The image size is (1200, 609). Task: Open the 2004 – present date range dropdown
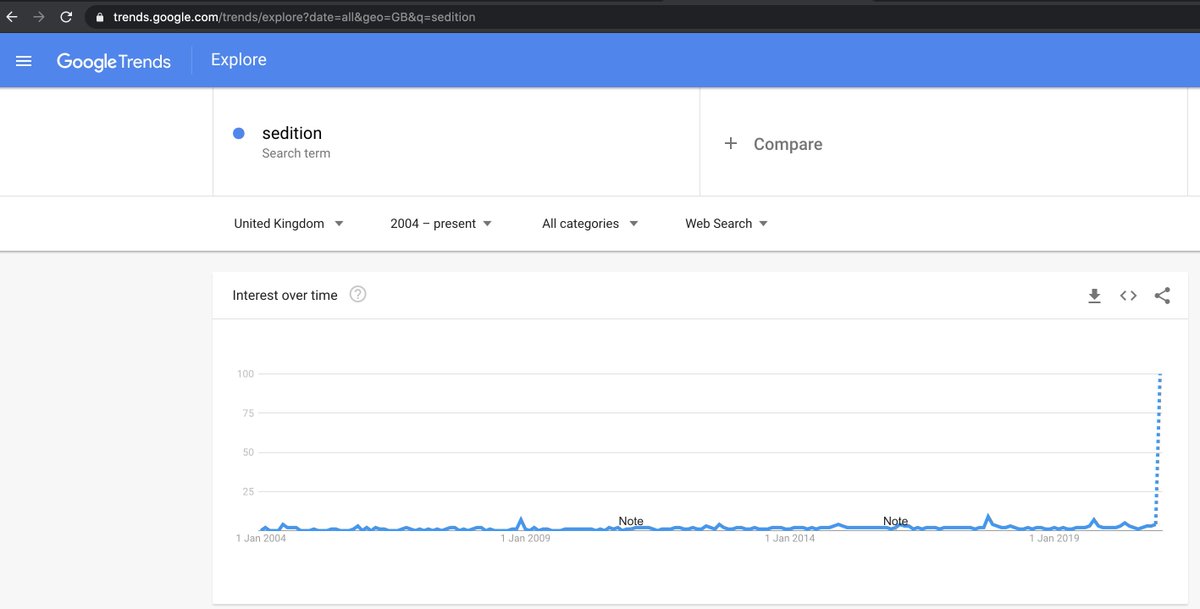[440, 223]
